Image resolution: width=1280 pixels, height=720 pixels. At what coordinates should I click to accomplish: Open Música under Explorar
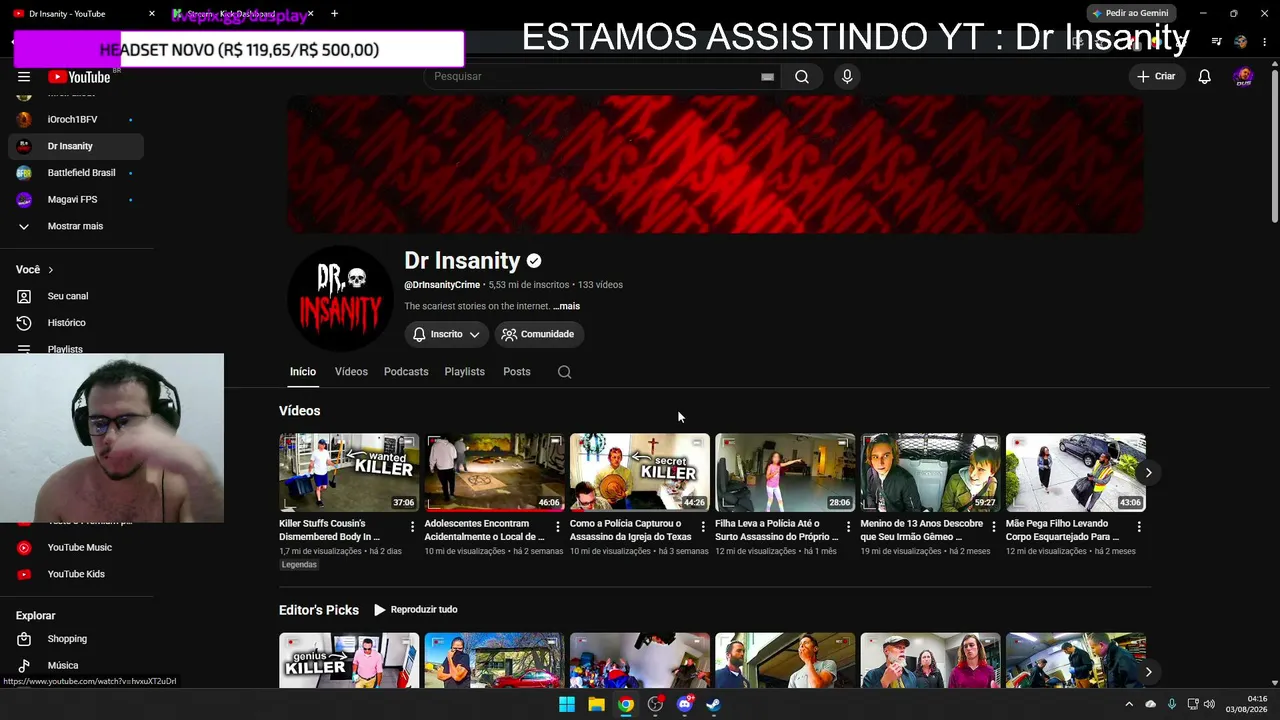point(76,665)
